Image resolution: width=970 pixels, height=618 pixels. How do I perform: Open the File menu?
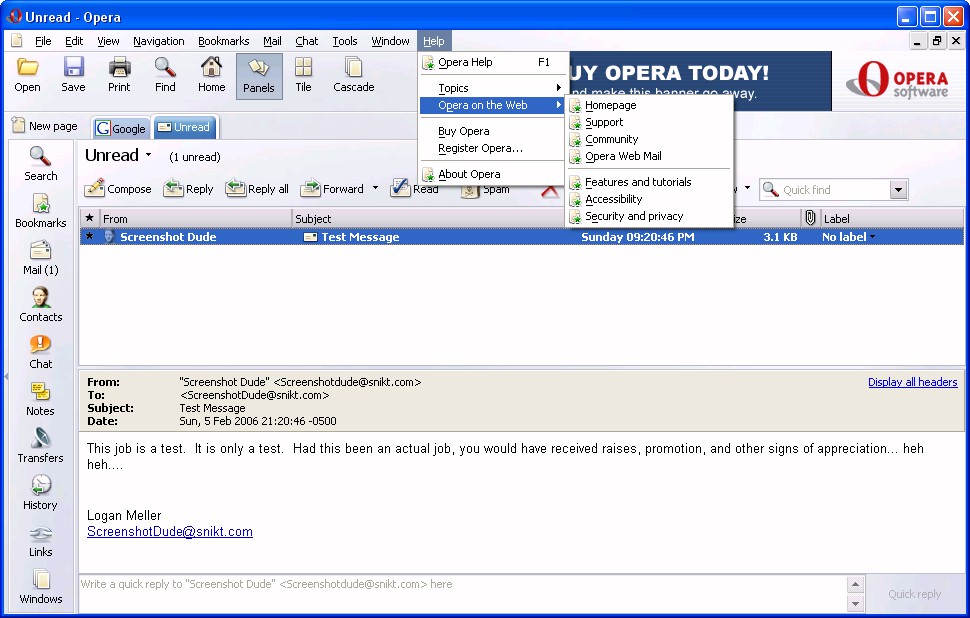click(43, 41)
